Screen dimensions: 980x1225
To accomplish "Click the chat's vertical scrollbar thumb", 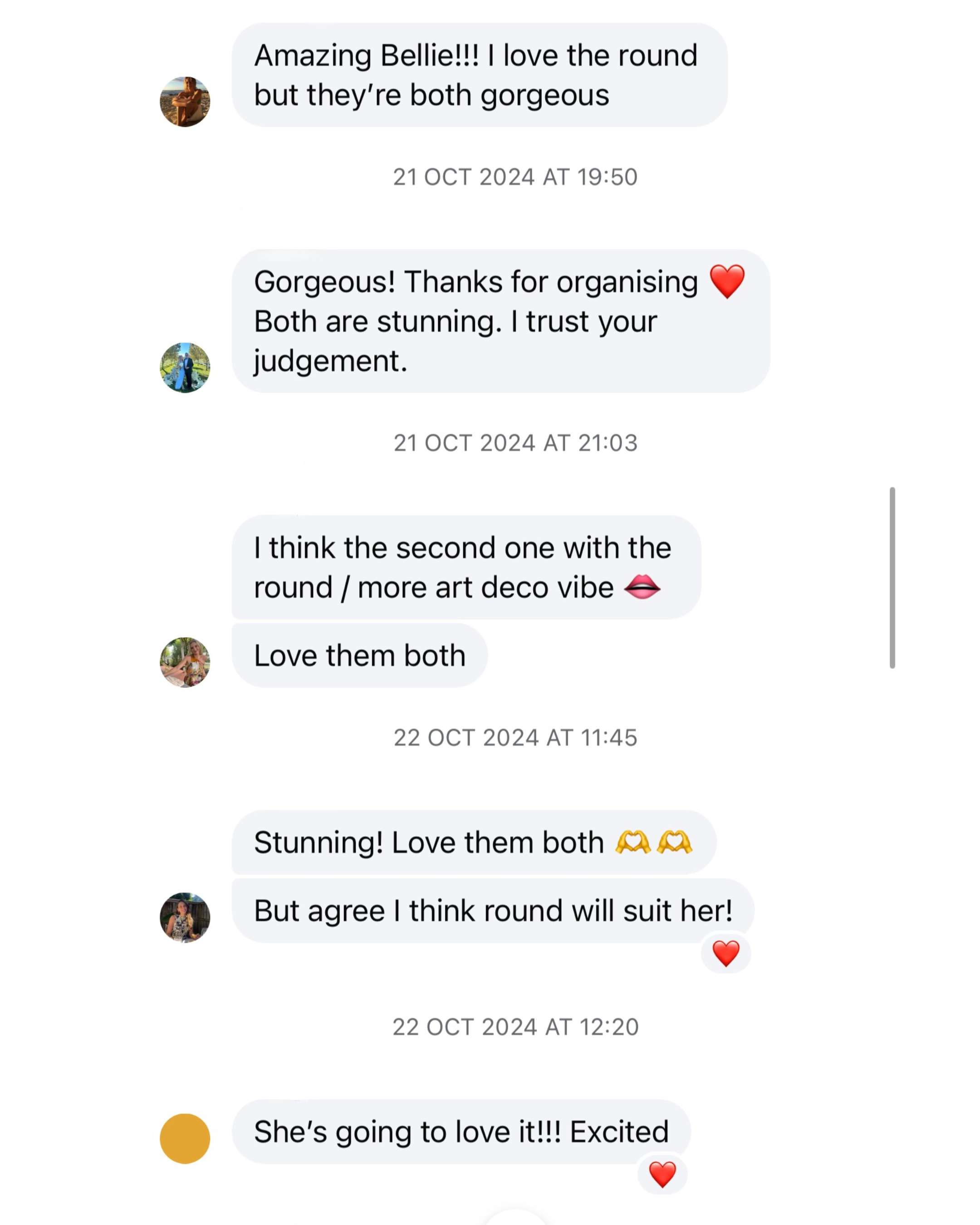I will pyautogui.click(x=892, y=577).
